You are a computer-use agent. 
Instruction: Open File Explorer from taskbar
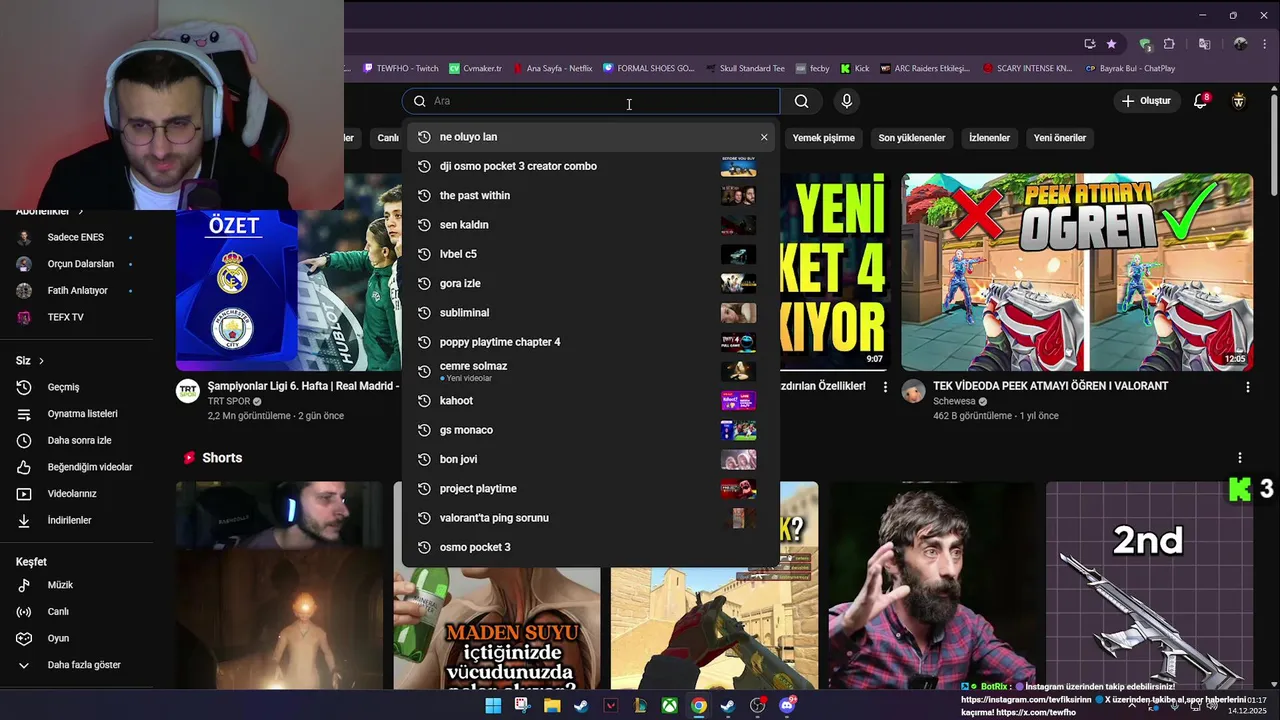pos(552,706)
